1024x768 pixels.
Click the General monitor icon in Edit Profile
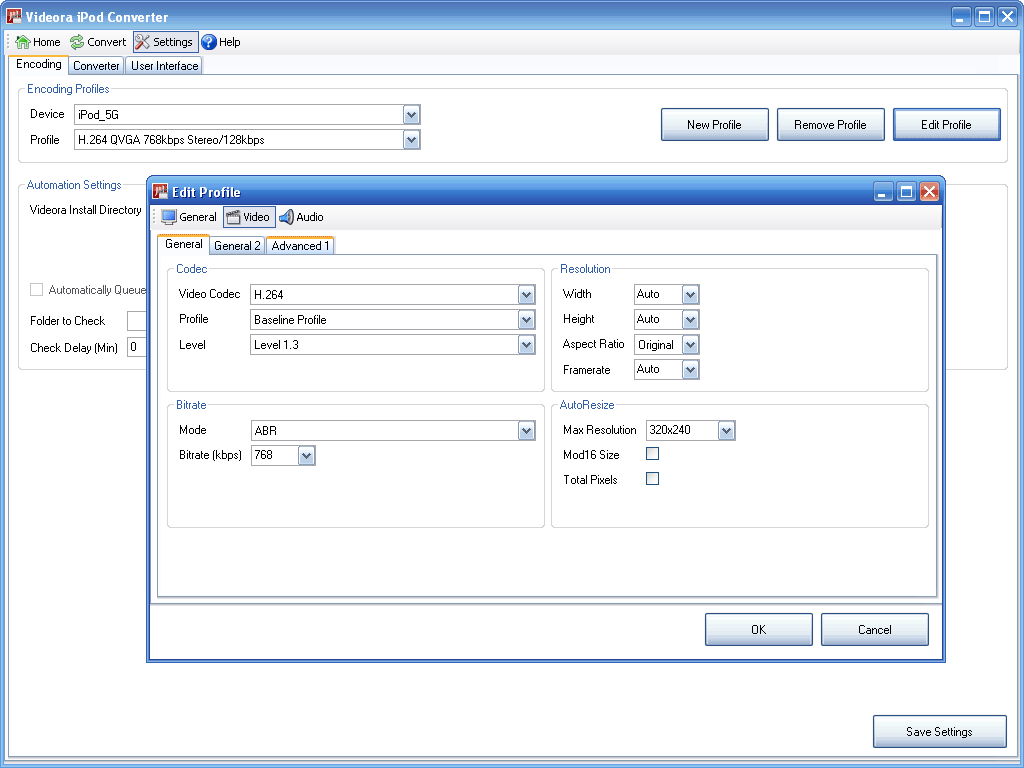(169, 217)
